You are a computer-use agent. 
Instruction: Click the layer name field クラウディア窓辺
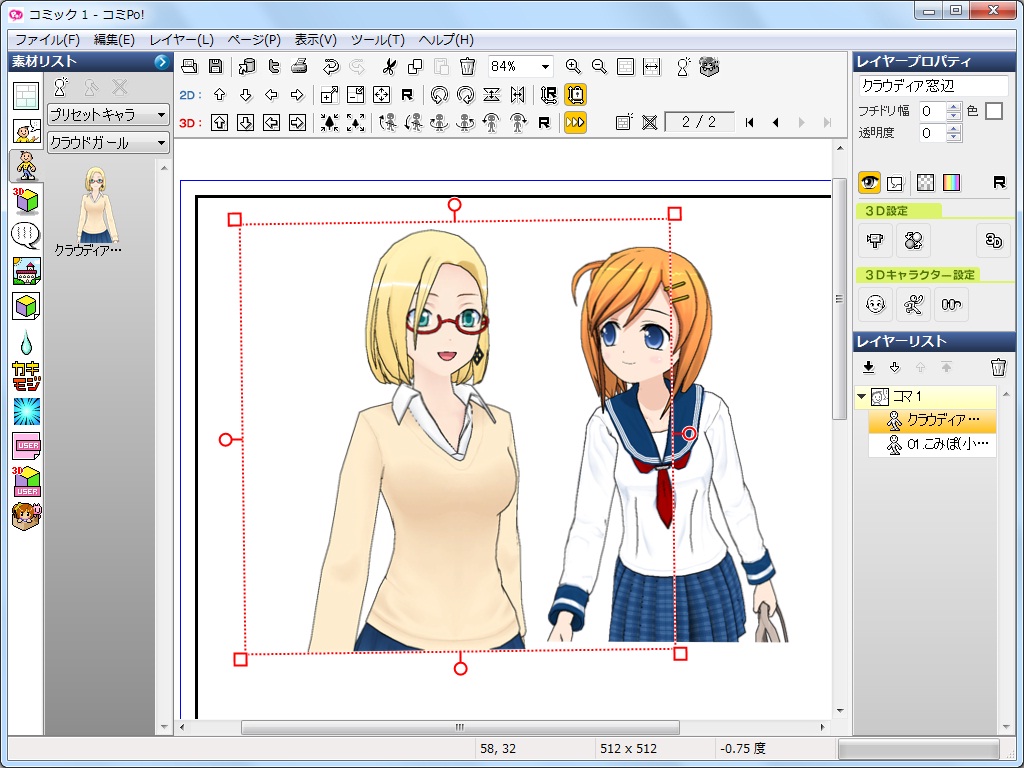point(933,86)
